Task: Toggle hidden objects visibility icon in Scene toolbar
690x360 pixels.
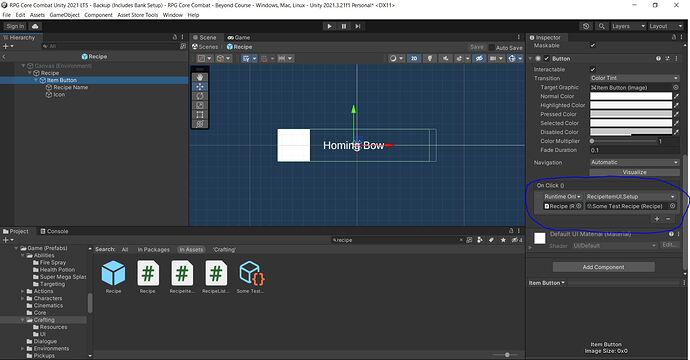Action: (x=479, y=58)
